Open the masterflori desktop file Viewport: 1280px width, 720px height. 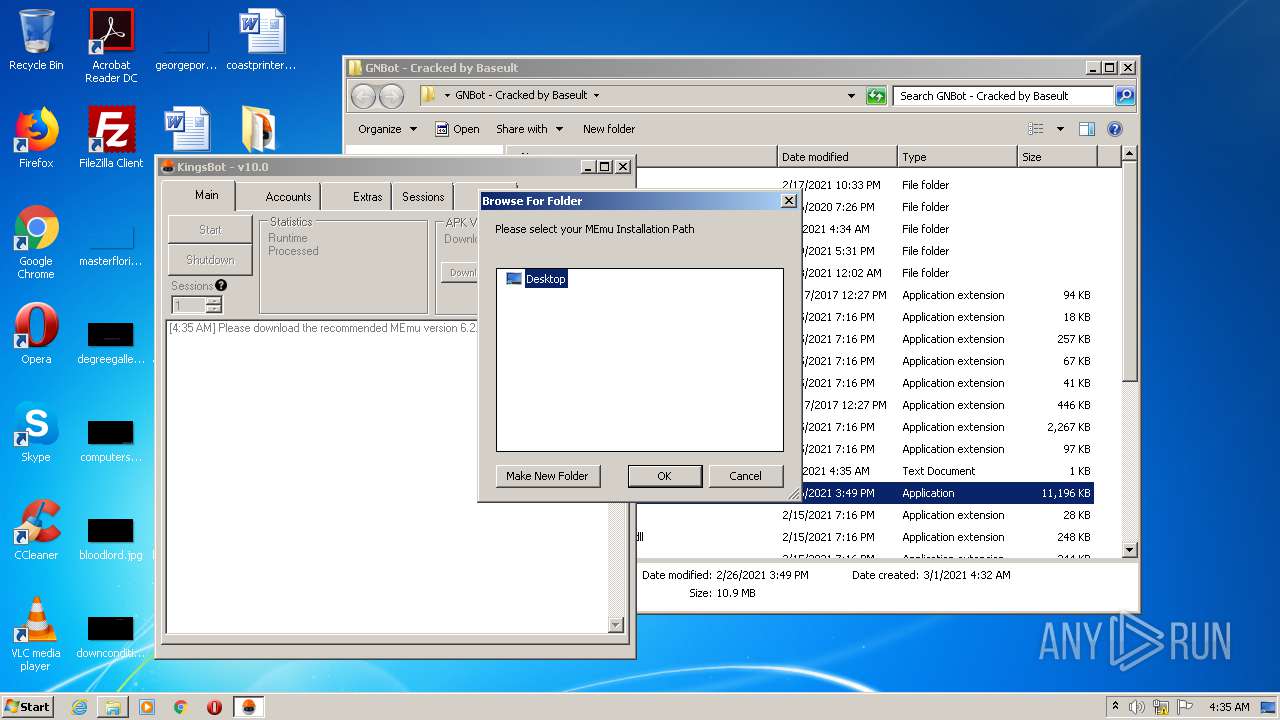(x=111, y=245)
